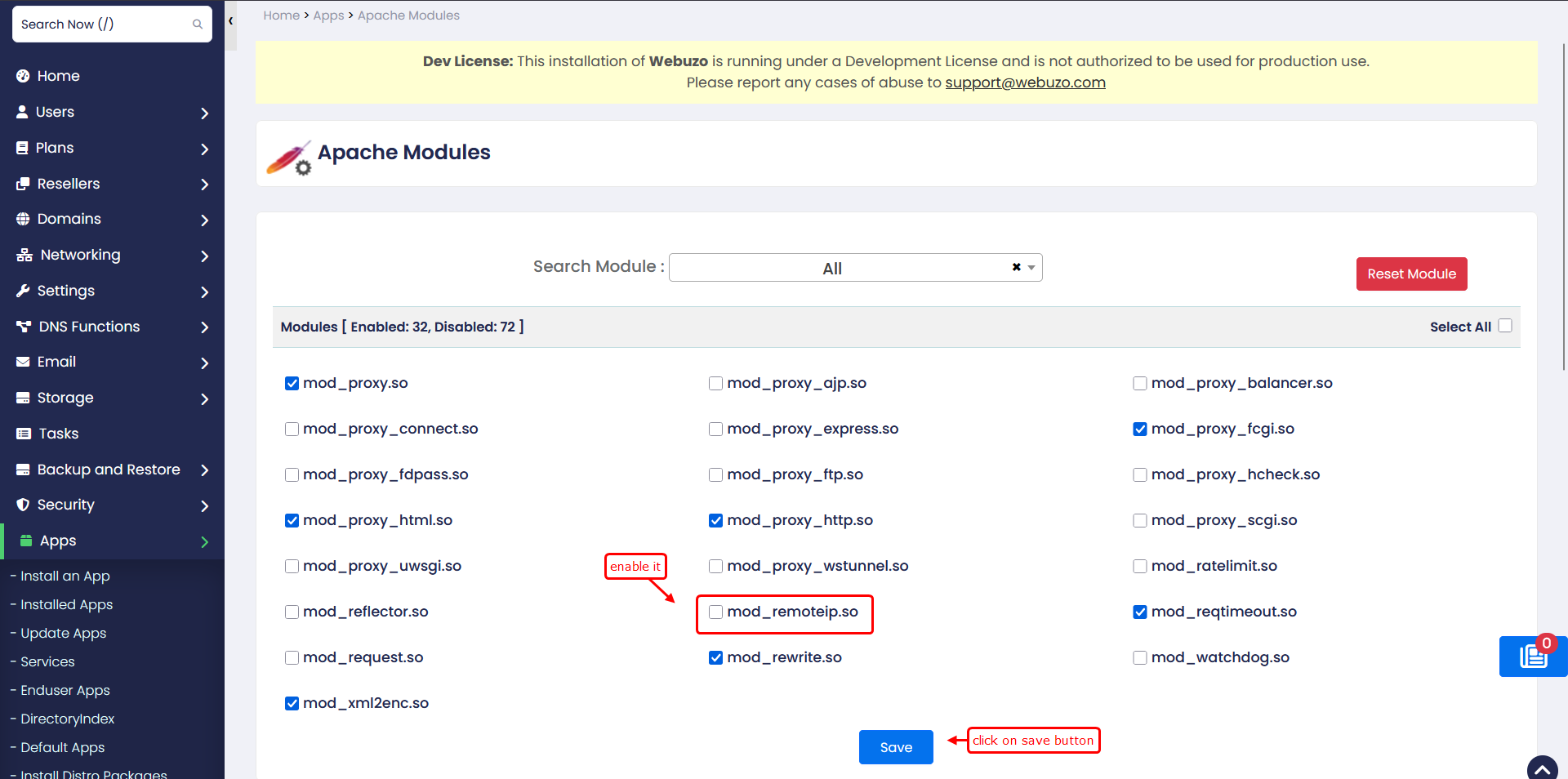Click the Networking icon in sidebar

tap(24, 255)
